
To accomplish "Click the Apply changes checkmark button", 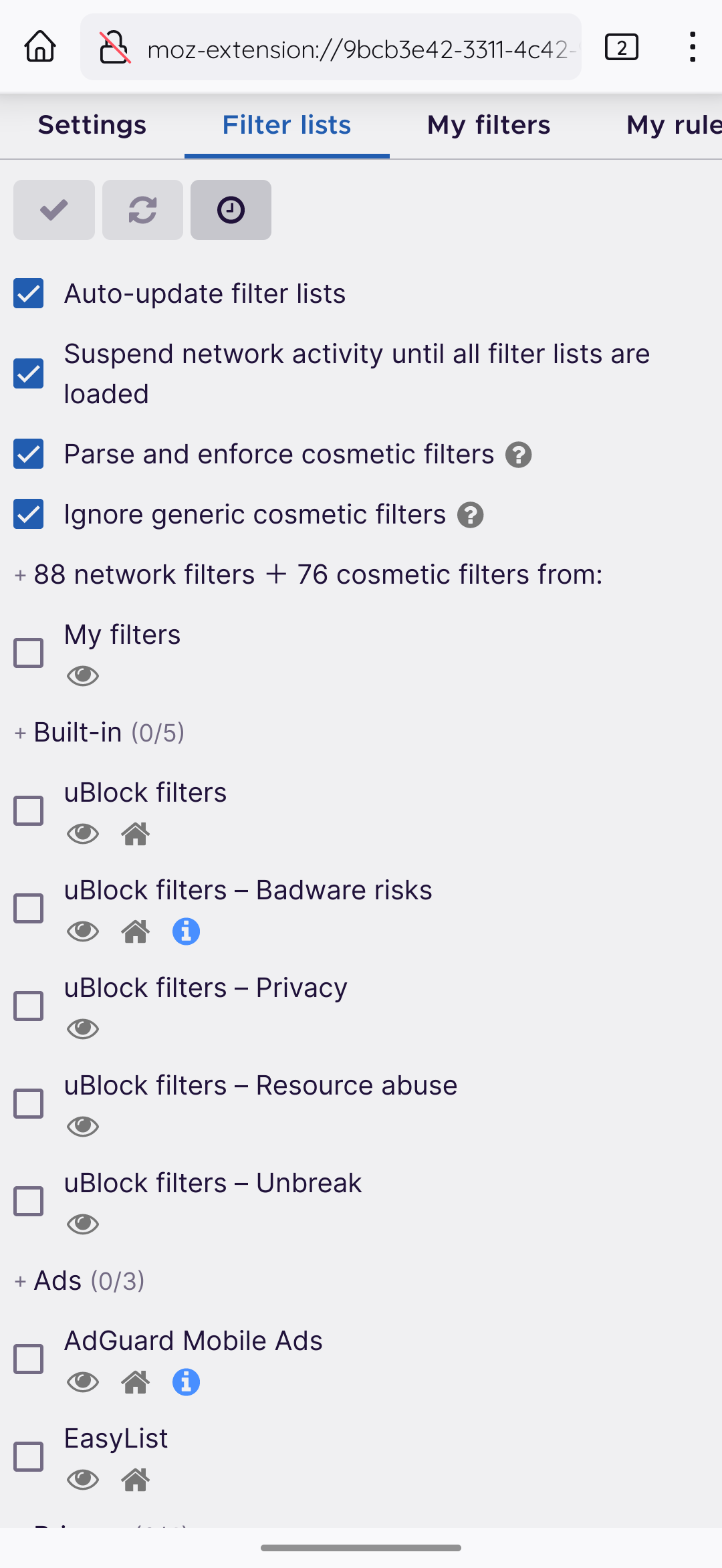I will (x=53, y=209).
